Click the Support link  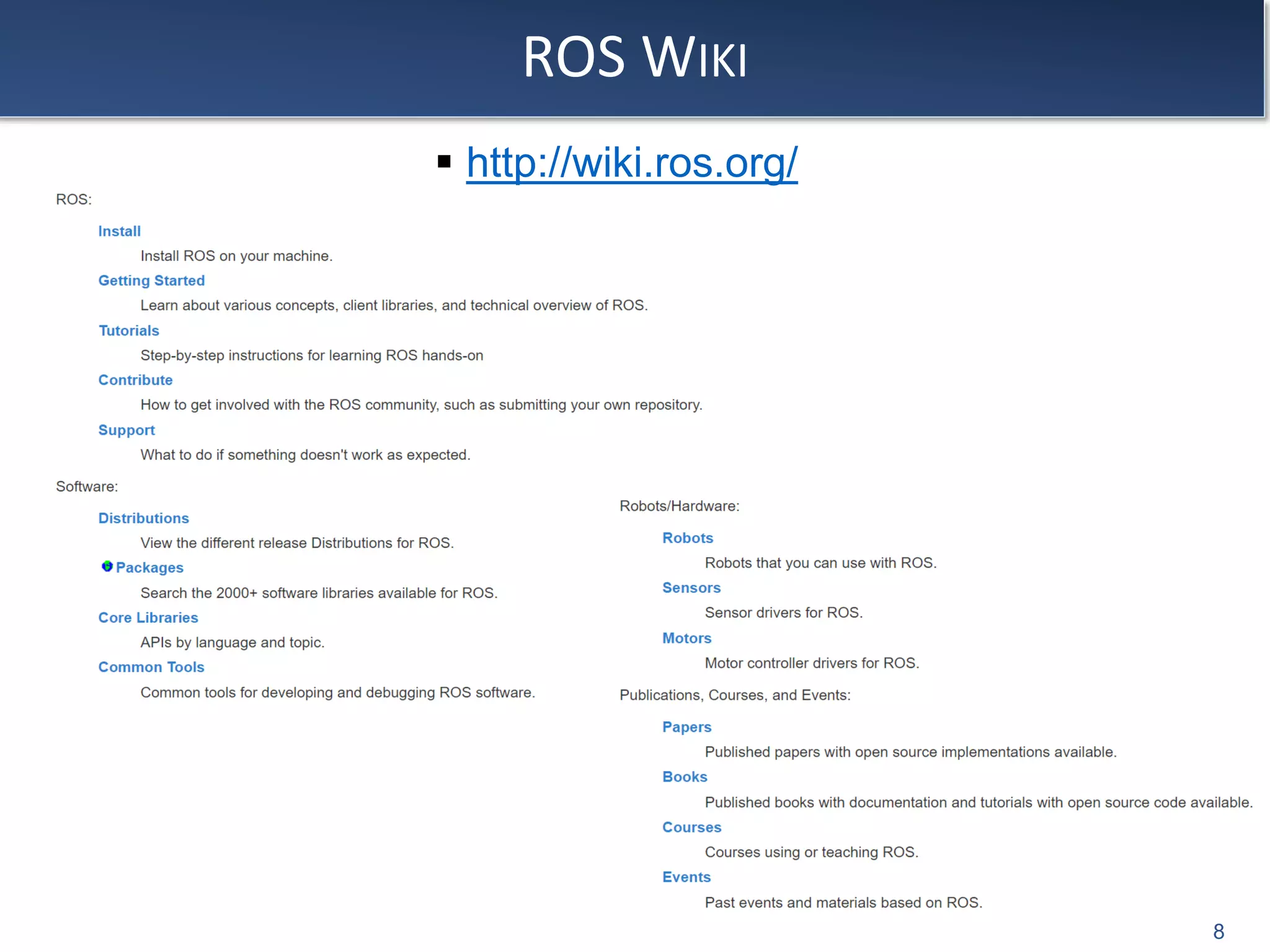point(127,430)
